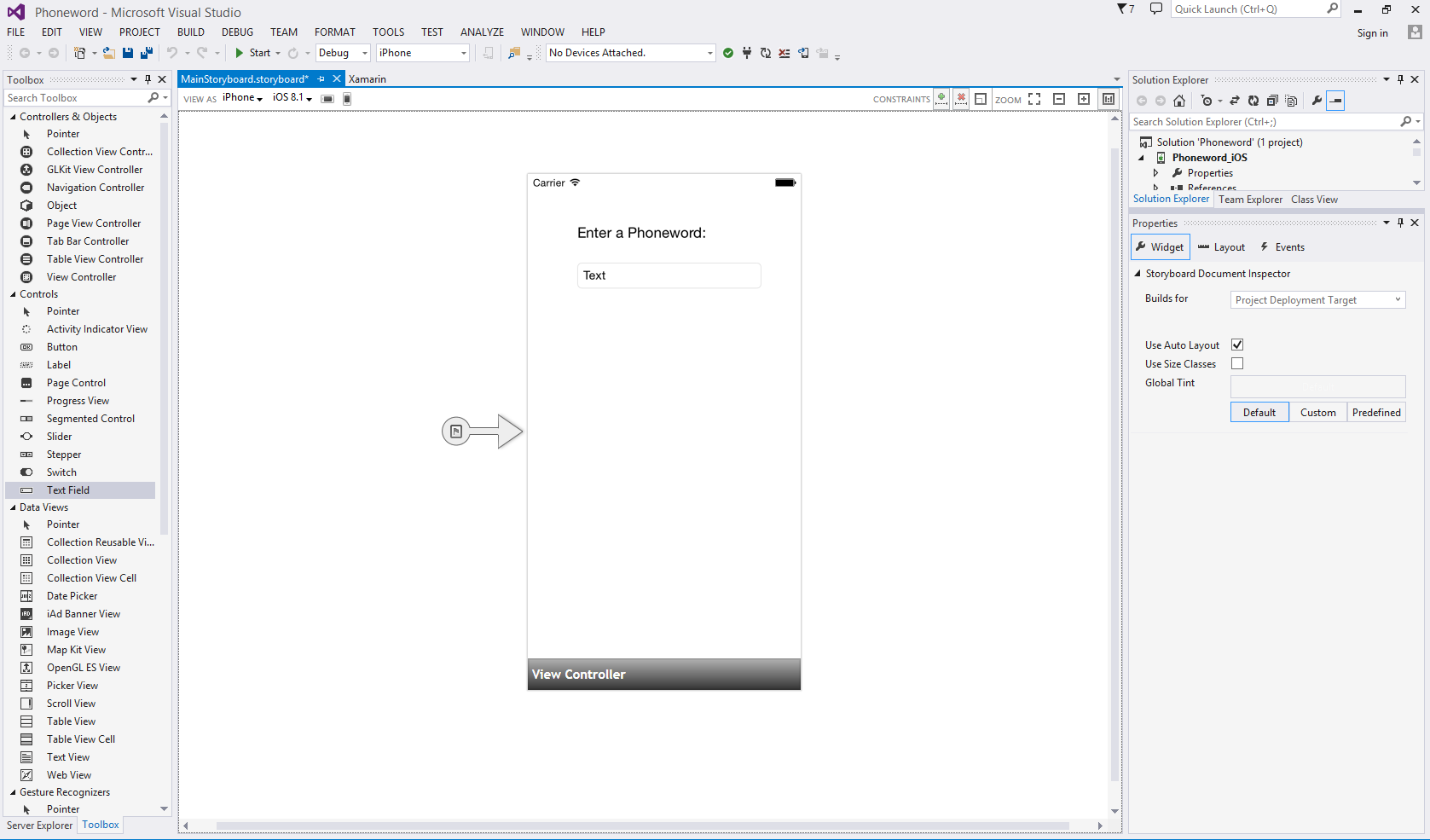Screen dimensions: 1430x840
Task: Click the Save All toolbar icon
Action: [x=146, y=53]
